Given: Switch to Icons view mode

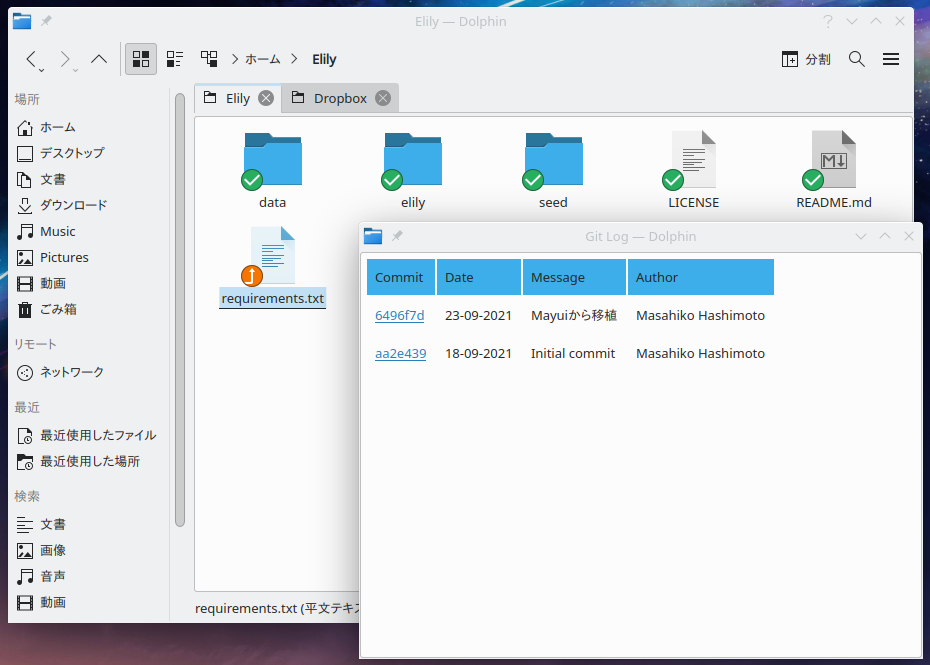Looking at the screenshot, I should click(141, 59).
